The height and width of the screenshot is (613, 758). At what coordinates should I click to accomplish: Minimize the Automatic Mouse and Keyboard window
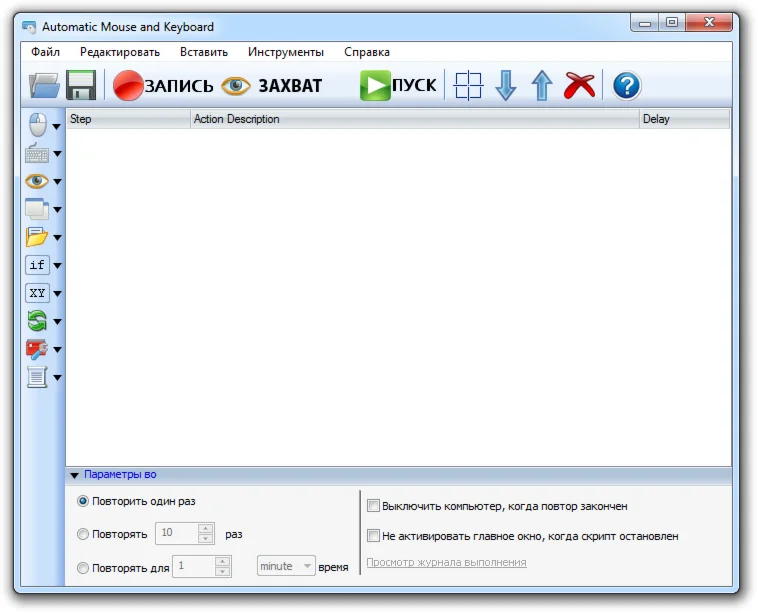644,23
